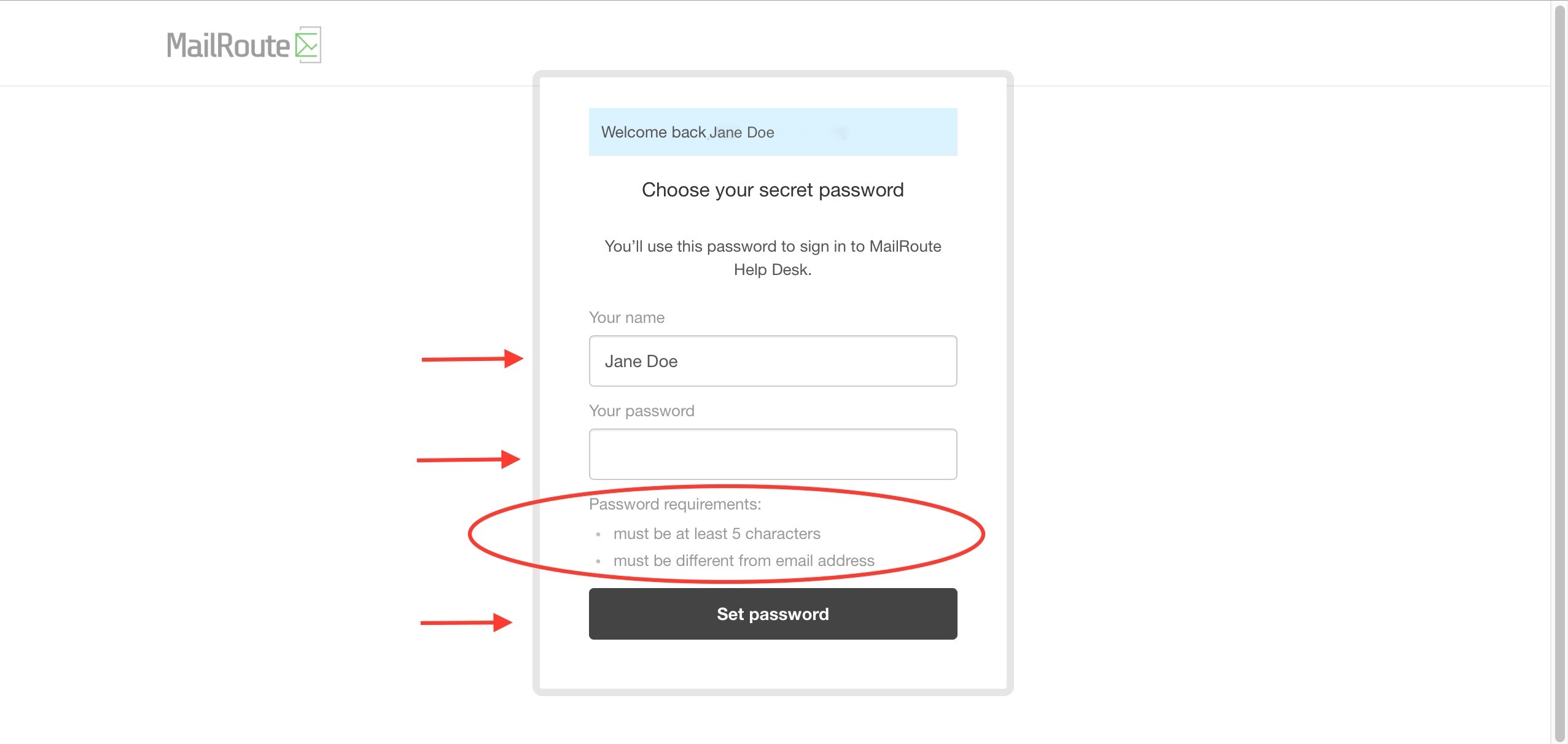Viewport: 1568px width, 744px height.
Task: Click the red arrow beside the password field
Action: point(469,459)
